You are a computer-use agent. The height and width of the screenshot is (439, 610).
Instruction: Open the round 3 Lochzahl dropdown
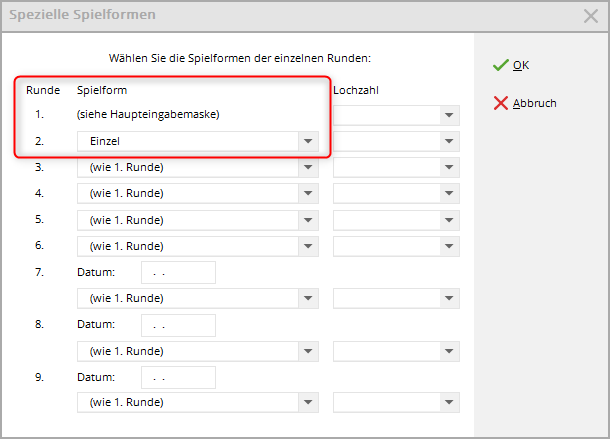449,168
